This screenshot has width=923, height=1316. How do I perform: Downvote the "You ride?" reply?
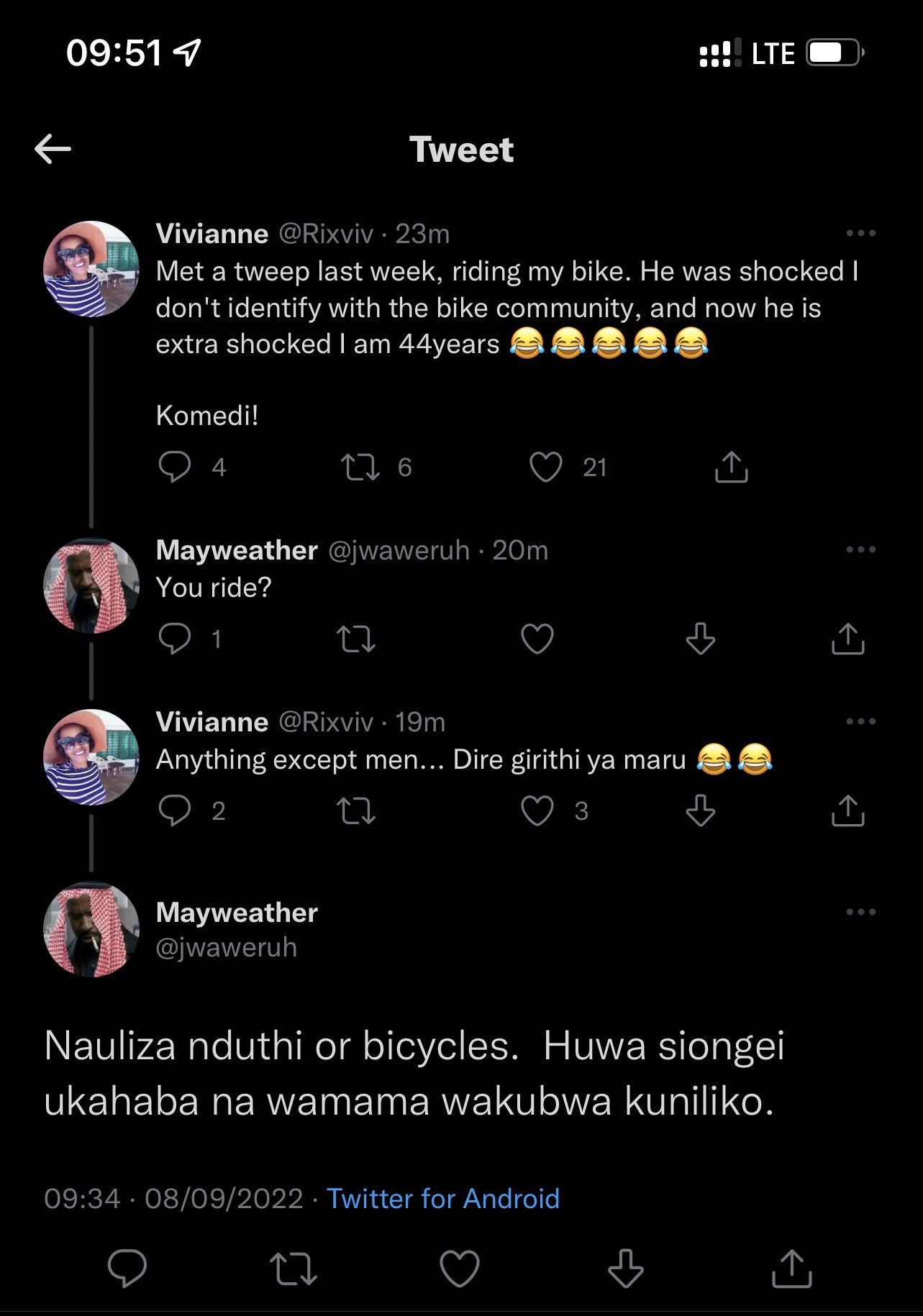click(700, 639)
